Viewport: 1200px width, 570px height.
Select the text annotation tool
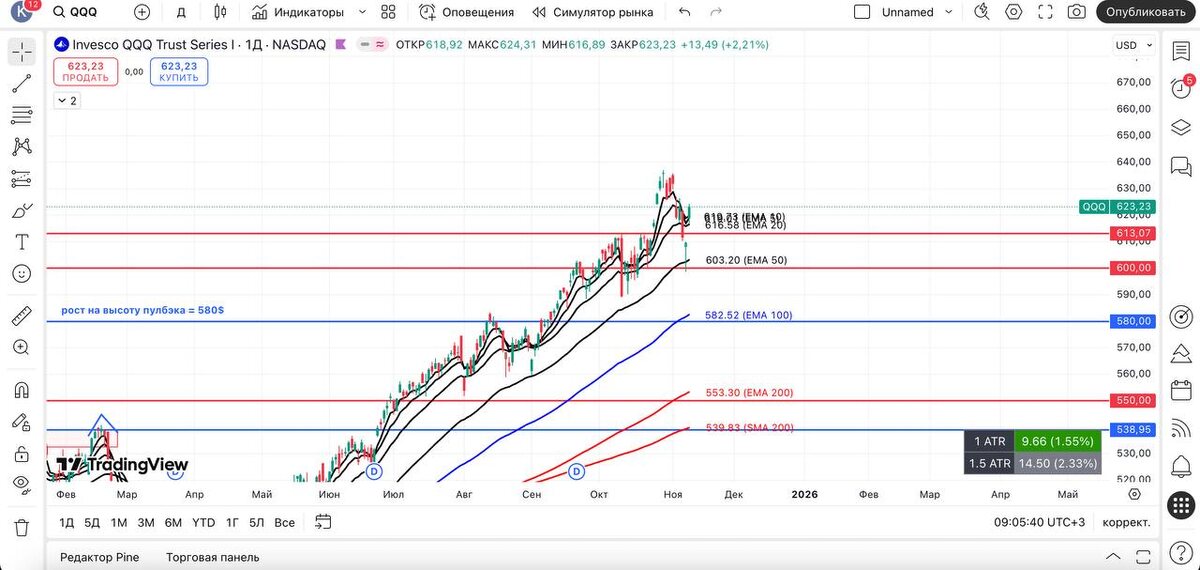21,242
